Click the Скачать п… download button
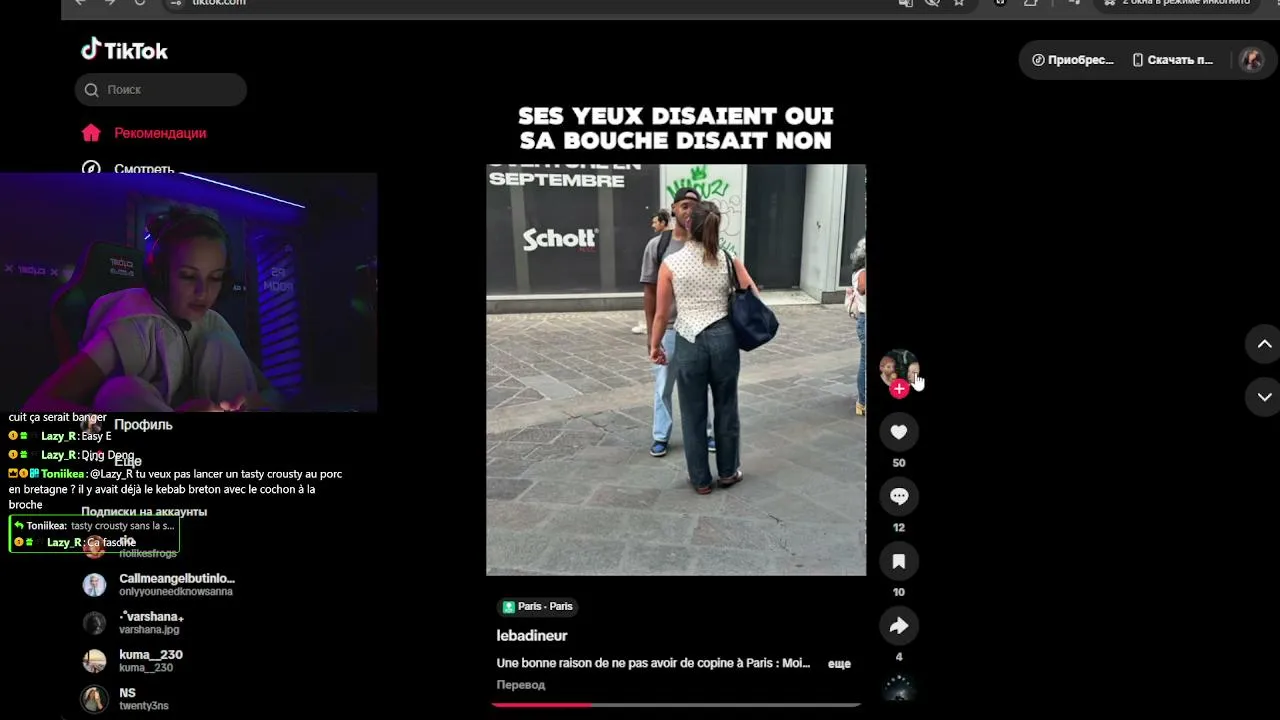This screenshot has width=1280, height=720. [x=1172, y=60]
